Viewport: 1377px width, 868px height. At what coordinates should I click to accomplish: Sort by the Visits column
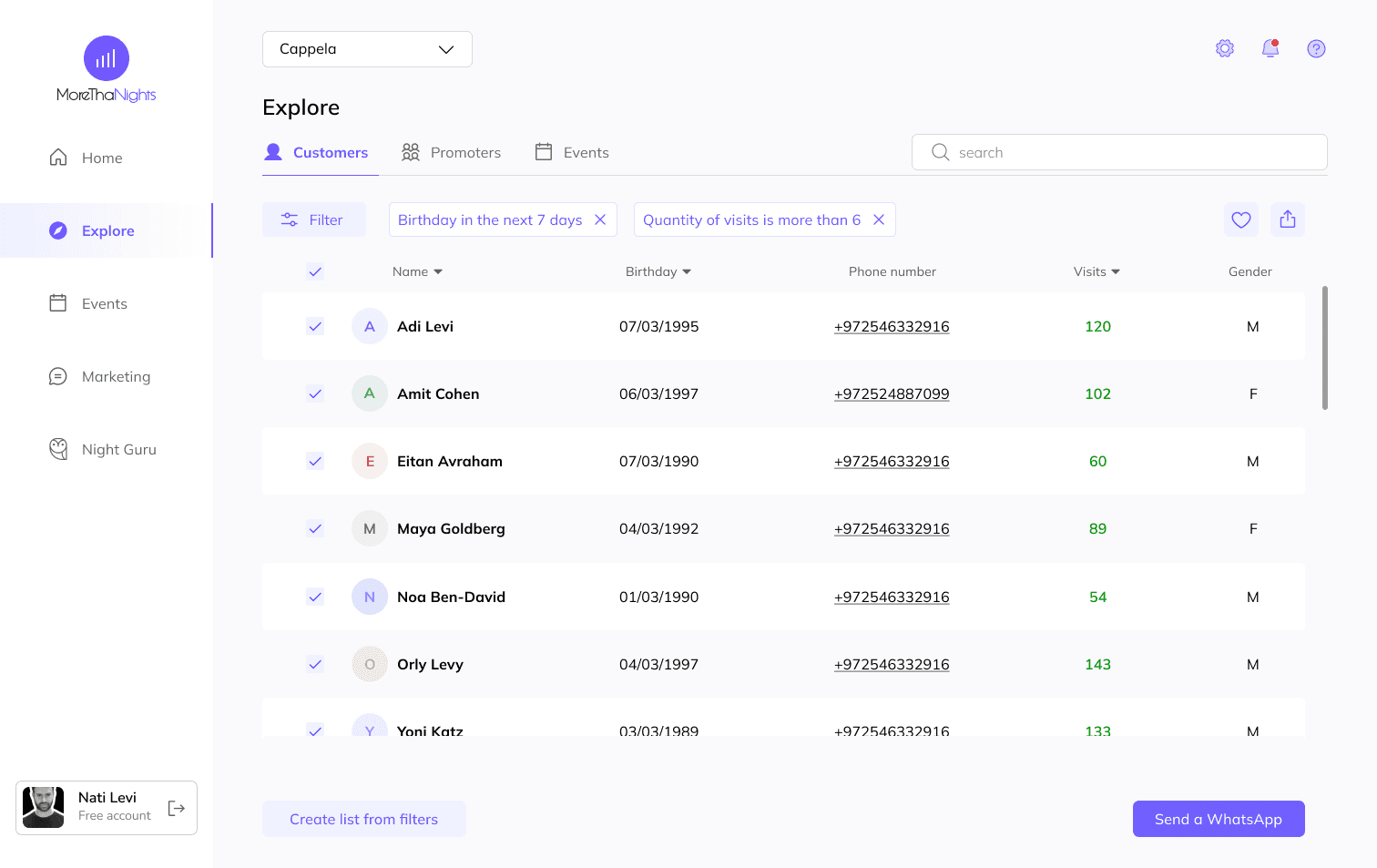click(1096, 271)
